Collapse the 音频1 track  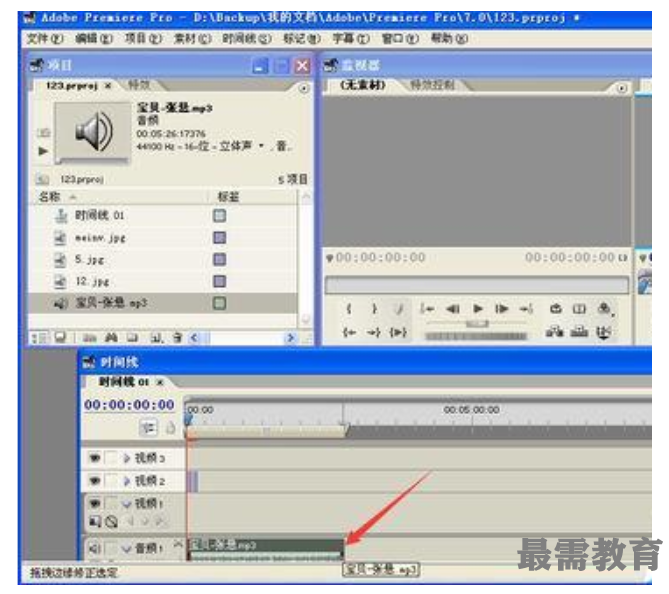click(127, 548)
